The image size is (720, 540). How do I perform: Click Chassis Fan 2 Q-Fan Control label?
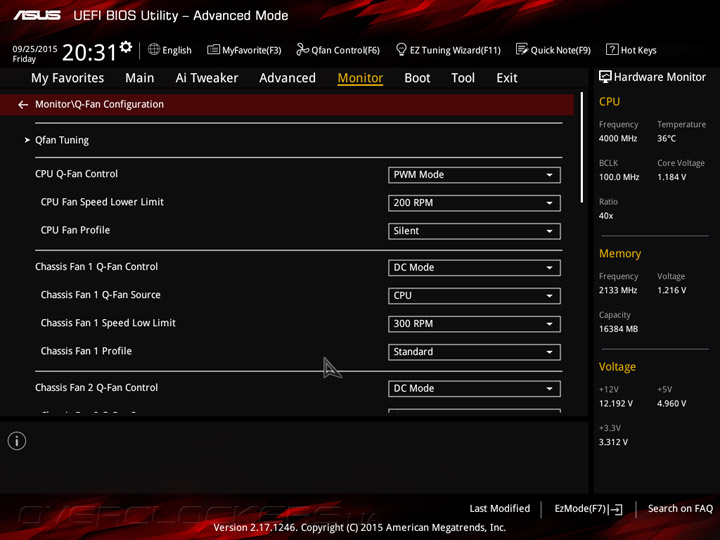point(96,388)
